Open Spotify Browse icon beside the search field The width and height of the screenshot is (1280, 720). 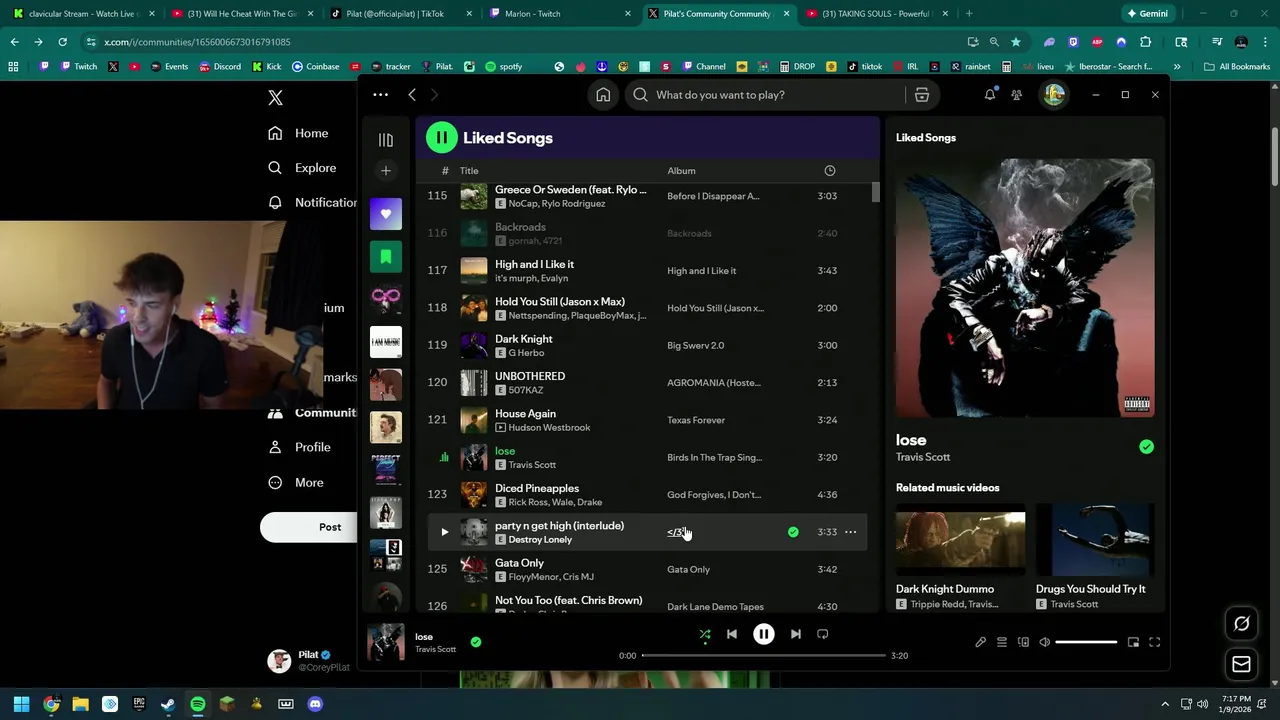(x=922, y=95)
